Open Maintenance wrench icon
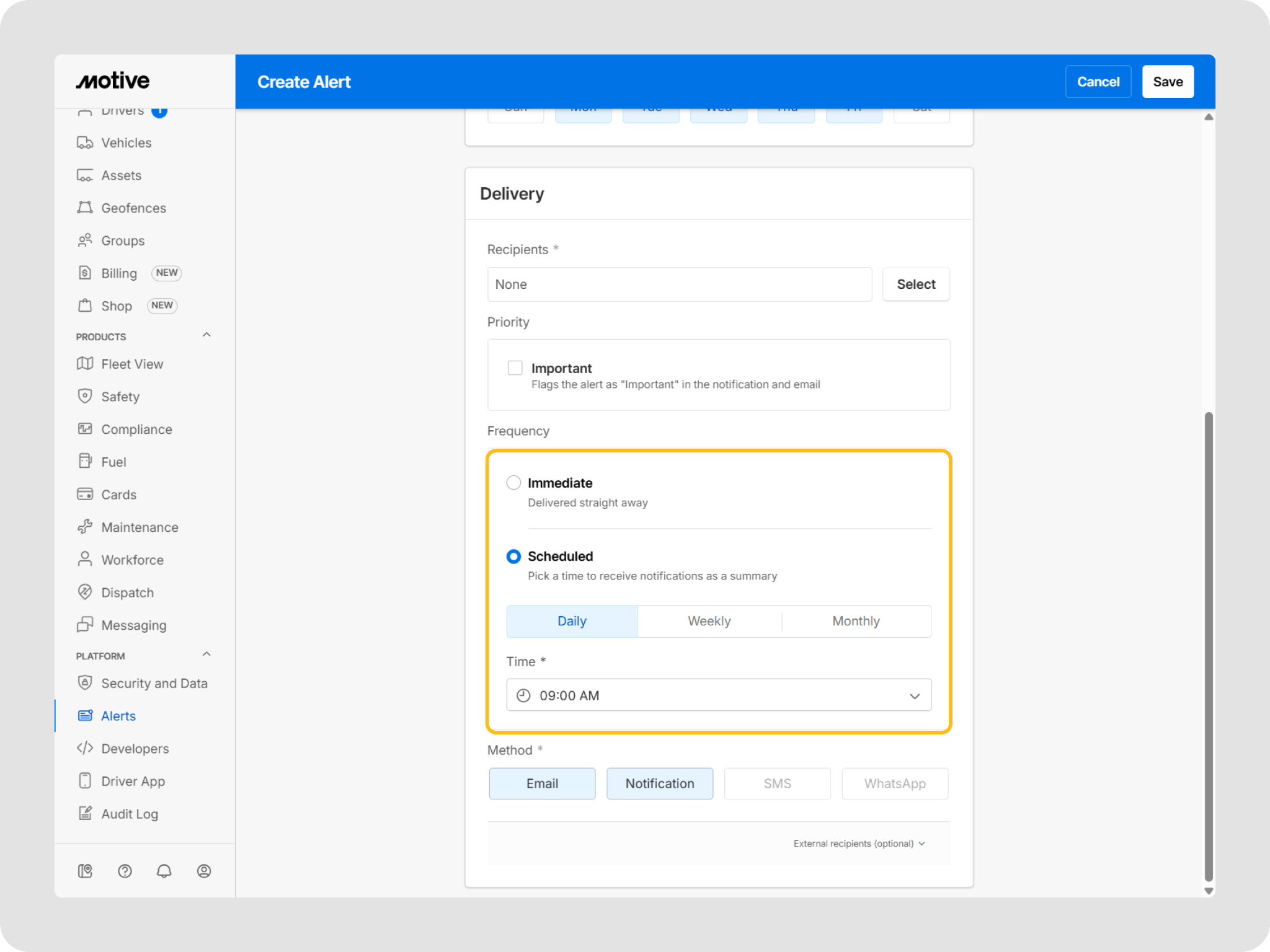This screenshot has width=1270, height=952. pos(85,527)
